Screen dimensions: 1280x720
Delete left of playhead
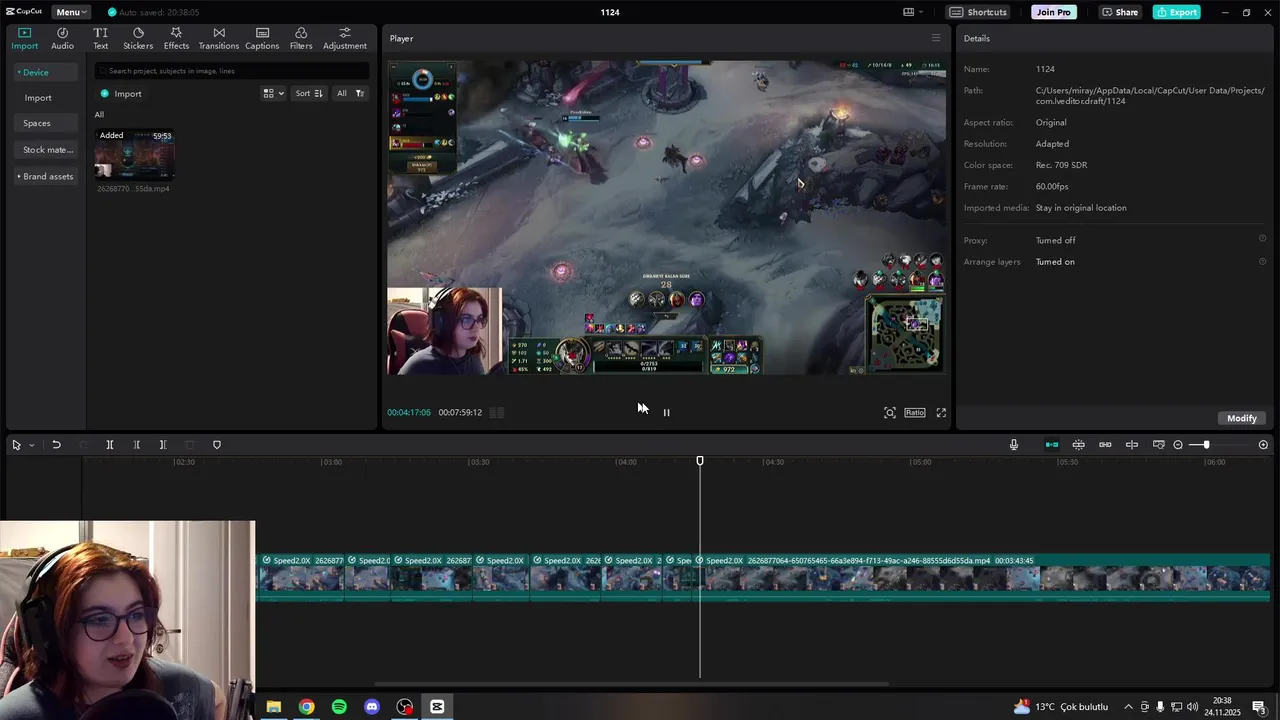click(137, 445)
